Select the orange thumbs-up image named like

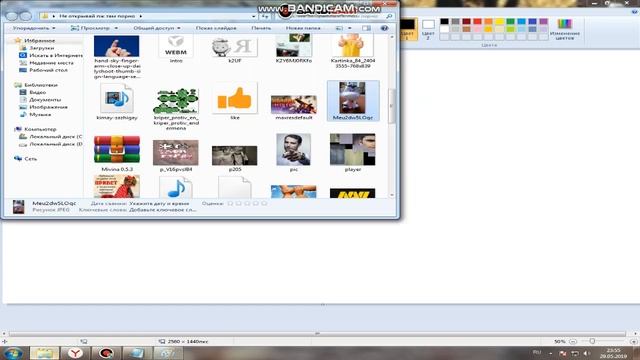(235, 98)
